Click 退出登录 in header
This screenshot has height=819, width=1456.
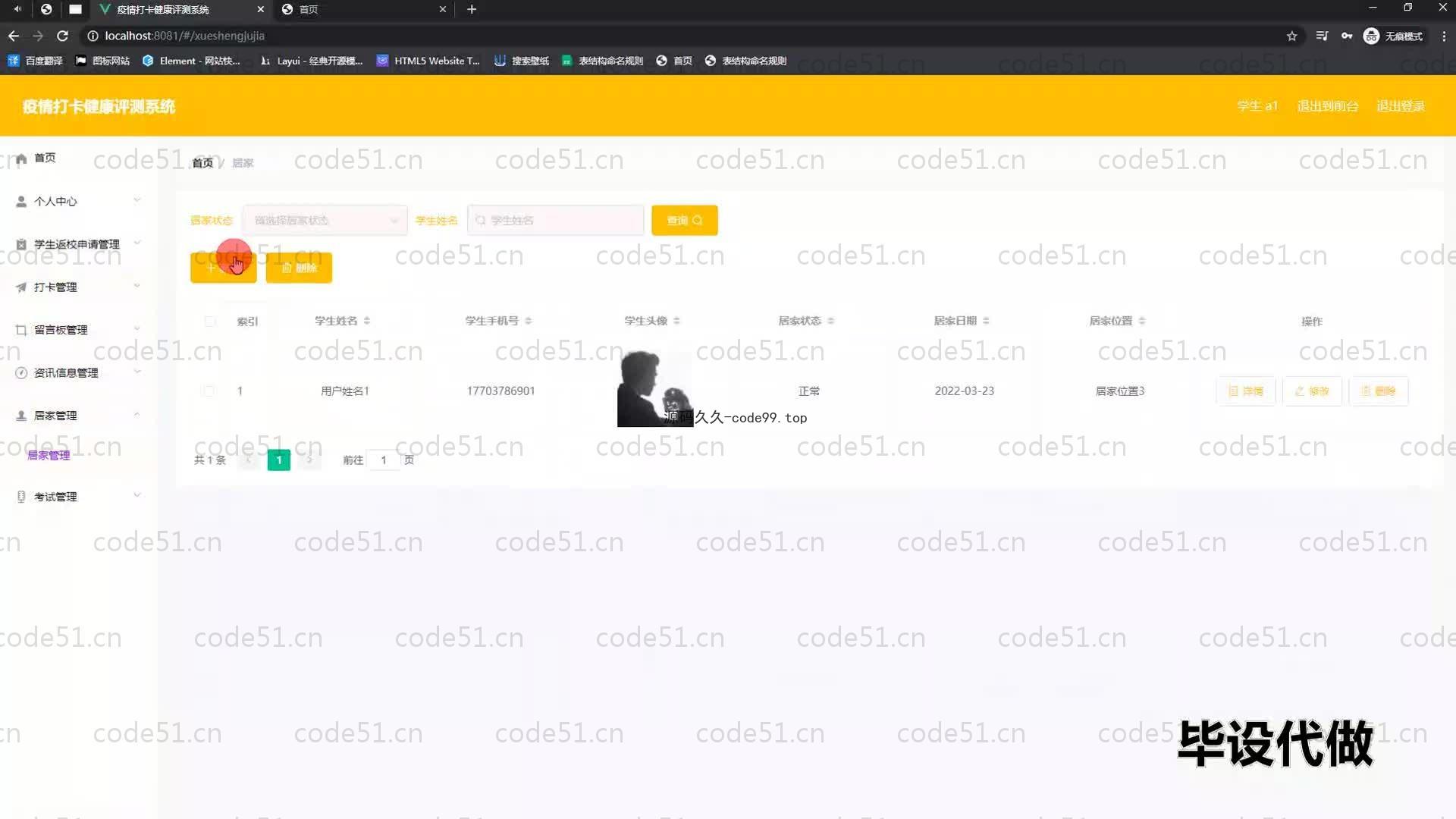click(x=1401, y=106)
